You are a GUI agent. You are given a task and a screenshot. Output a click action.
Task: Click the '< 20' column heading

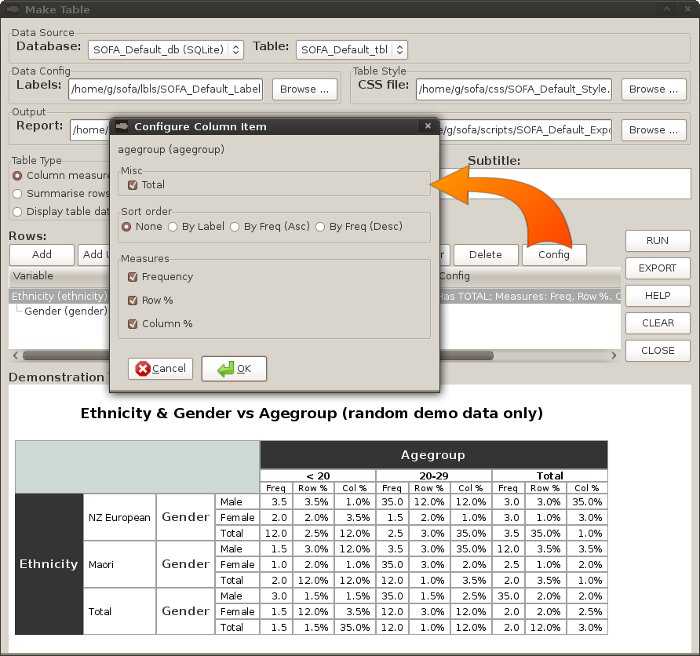[318, 476]
